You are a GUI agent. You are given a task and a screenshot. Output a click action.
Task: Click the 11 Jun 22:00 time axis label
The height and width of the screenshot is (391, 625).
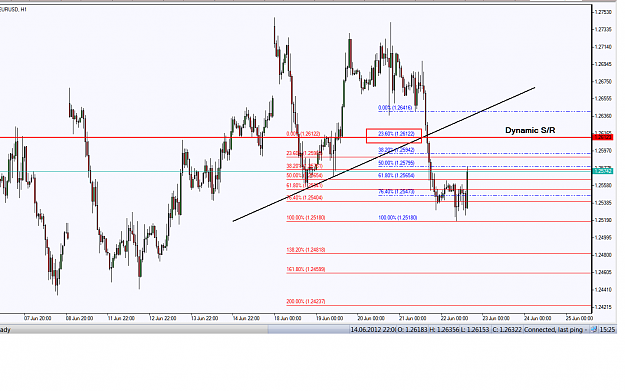click(x=121, y=318)
